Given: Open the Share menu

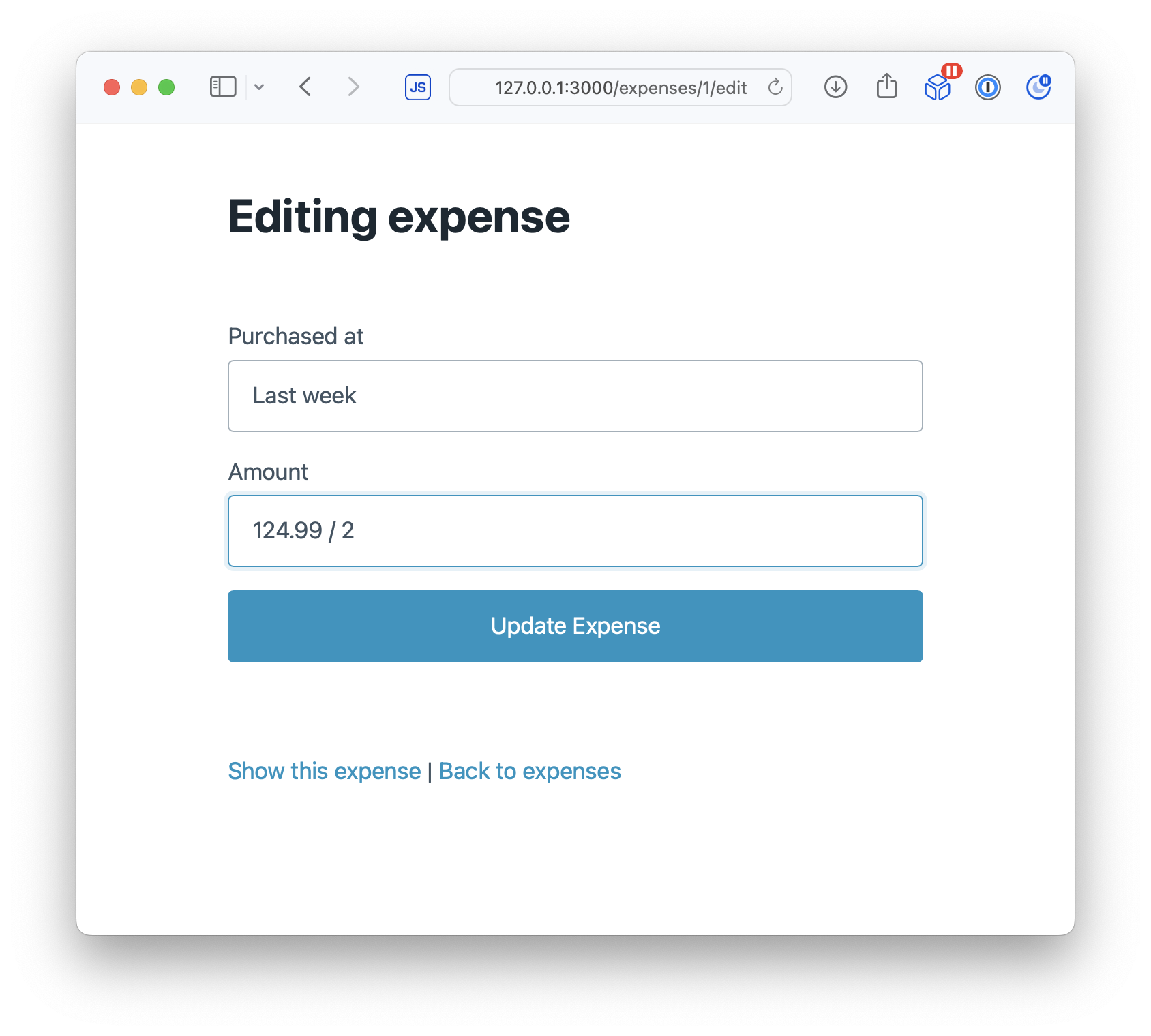Looking at the screenshot, I should (886, 87).
